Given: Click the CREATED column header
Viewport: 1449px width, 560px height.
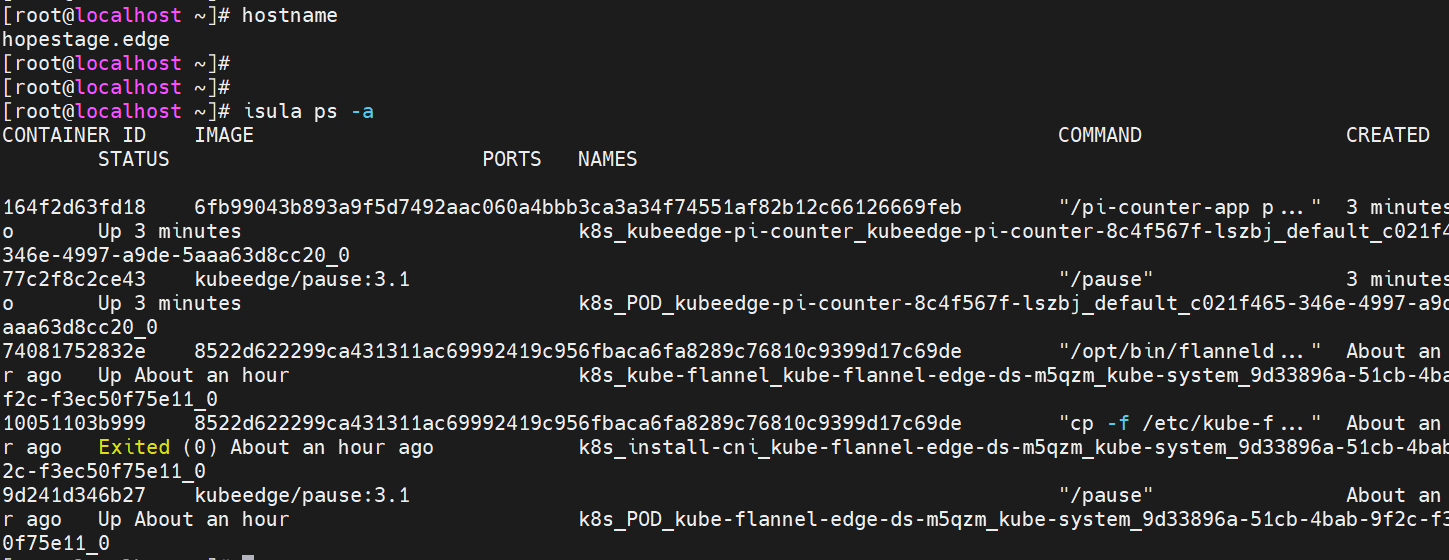Looking at the screenshot, I should point(1387,135).
